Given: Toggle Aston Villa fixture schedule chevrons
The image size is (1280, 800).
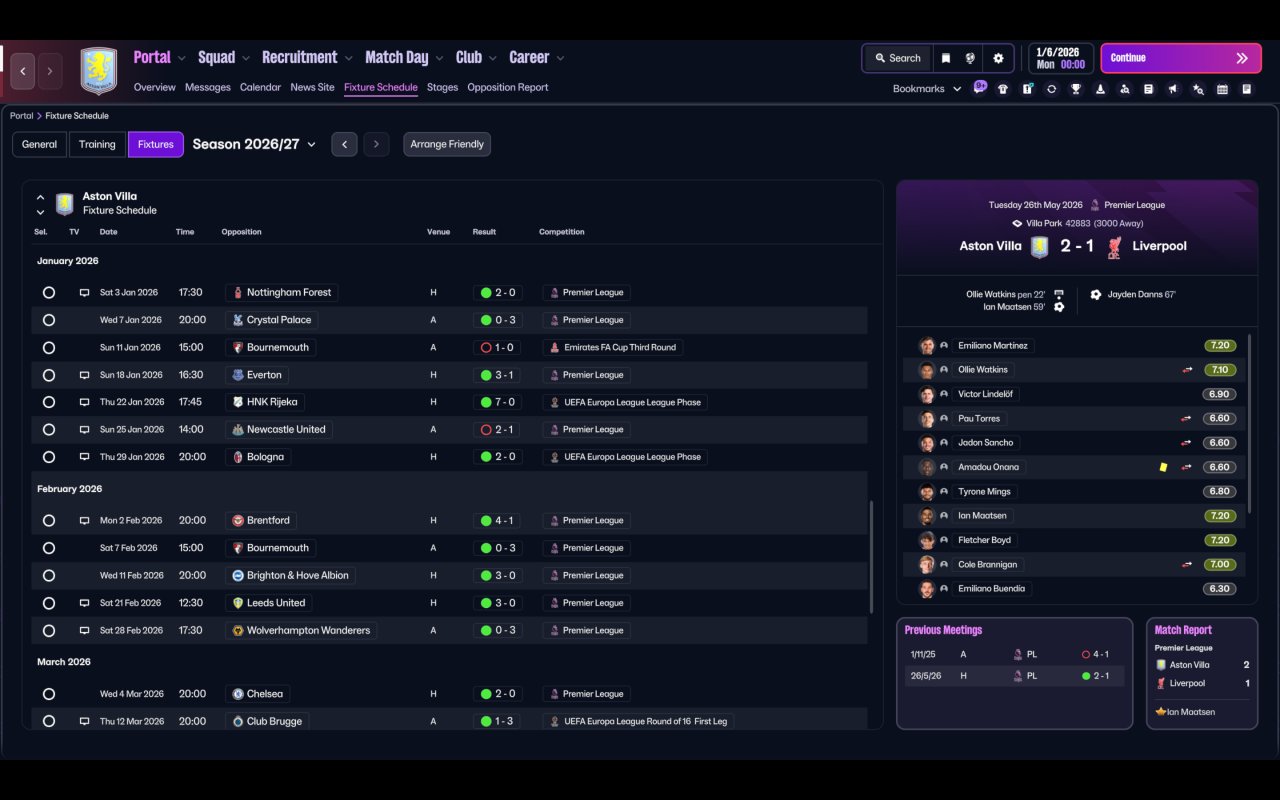Looking at the screenshot, I should tap(40, 204).
